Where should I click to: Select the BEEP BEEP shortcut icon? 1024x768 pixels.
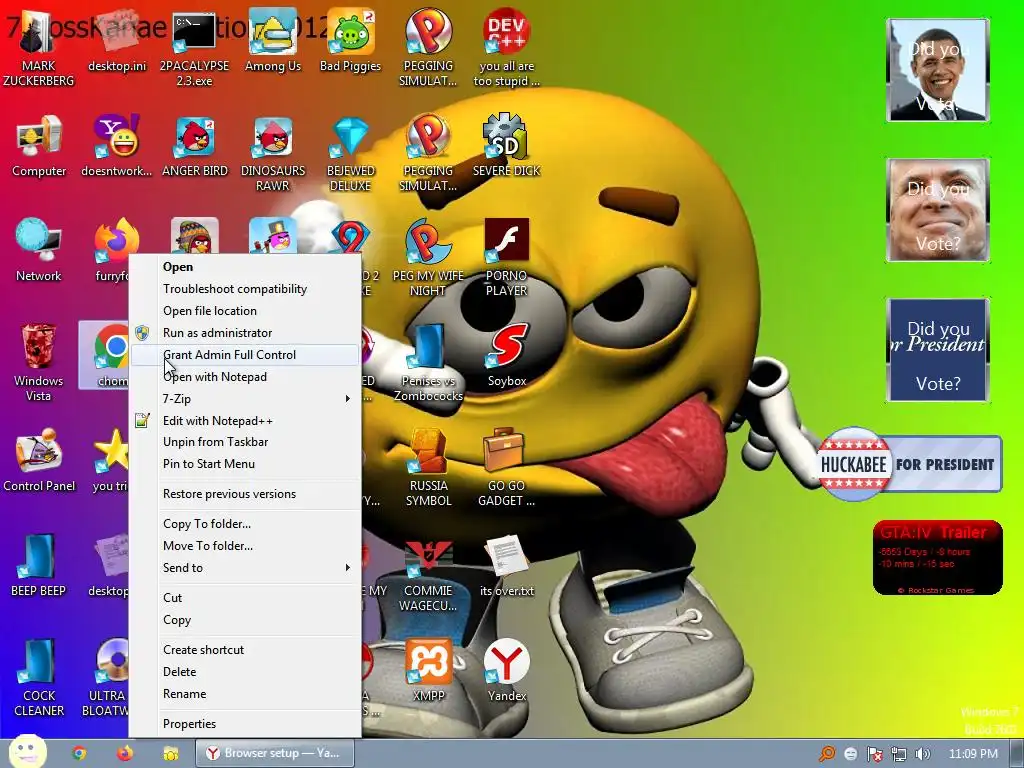pyautogui.click(x=39, y=565)
